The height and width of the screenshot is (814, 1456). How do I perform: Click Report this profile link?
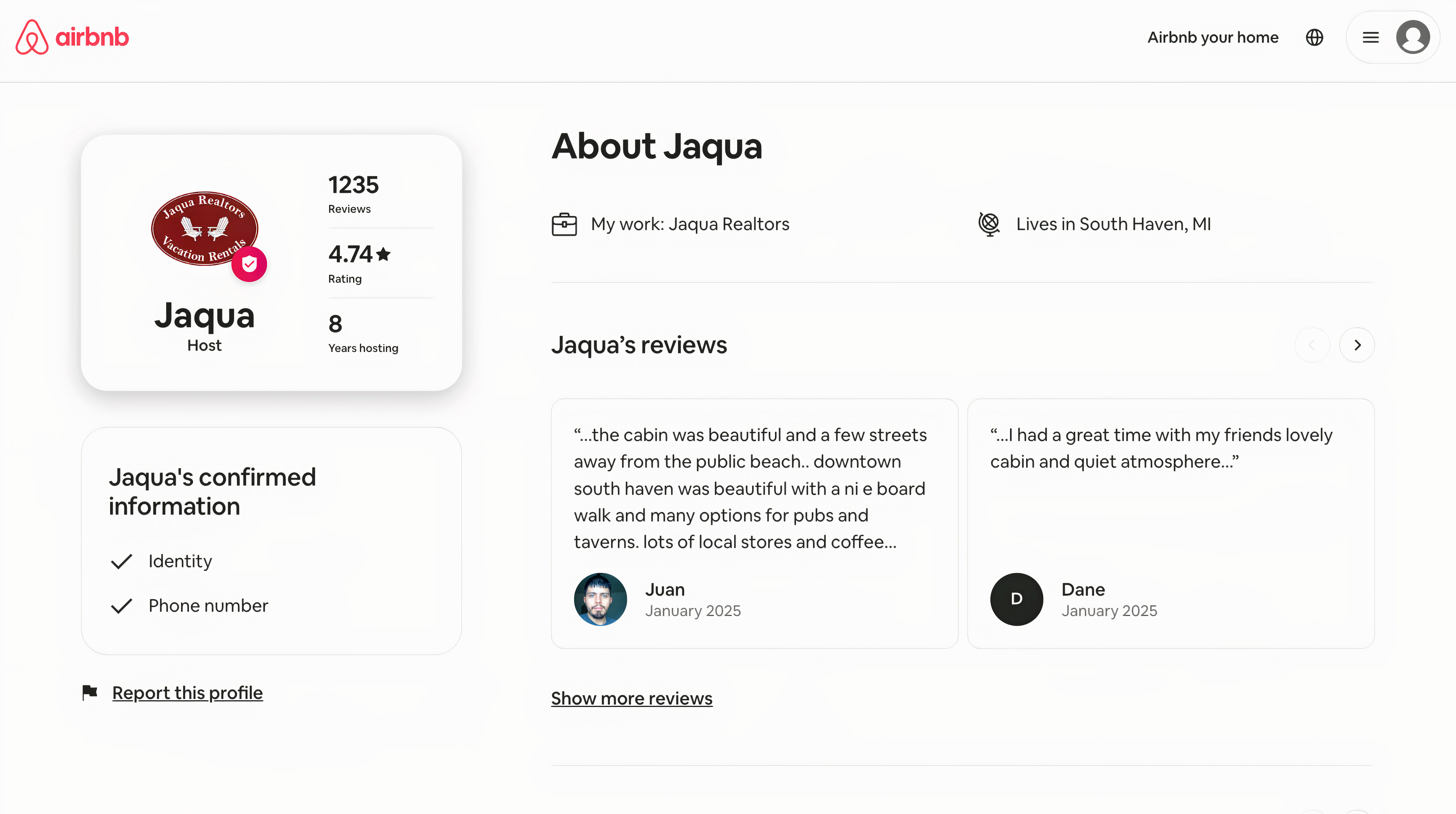(187, 692)
